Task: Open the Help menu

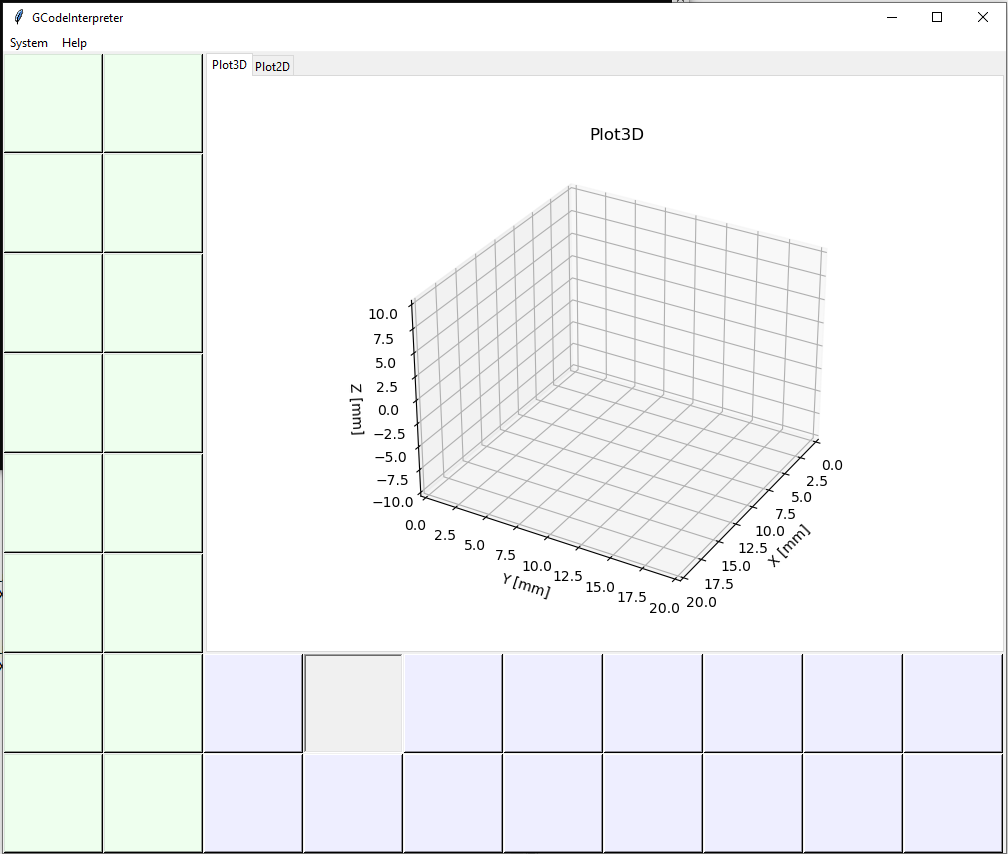Action: pos(74,43)
